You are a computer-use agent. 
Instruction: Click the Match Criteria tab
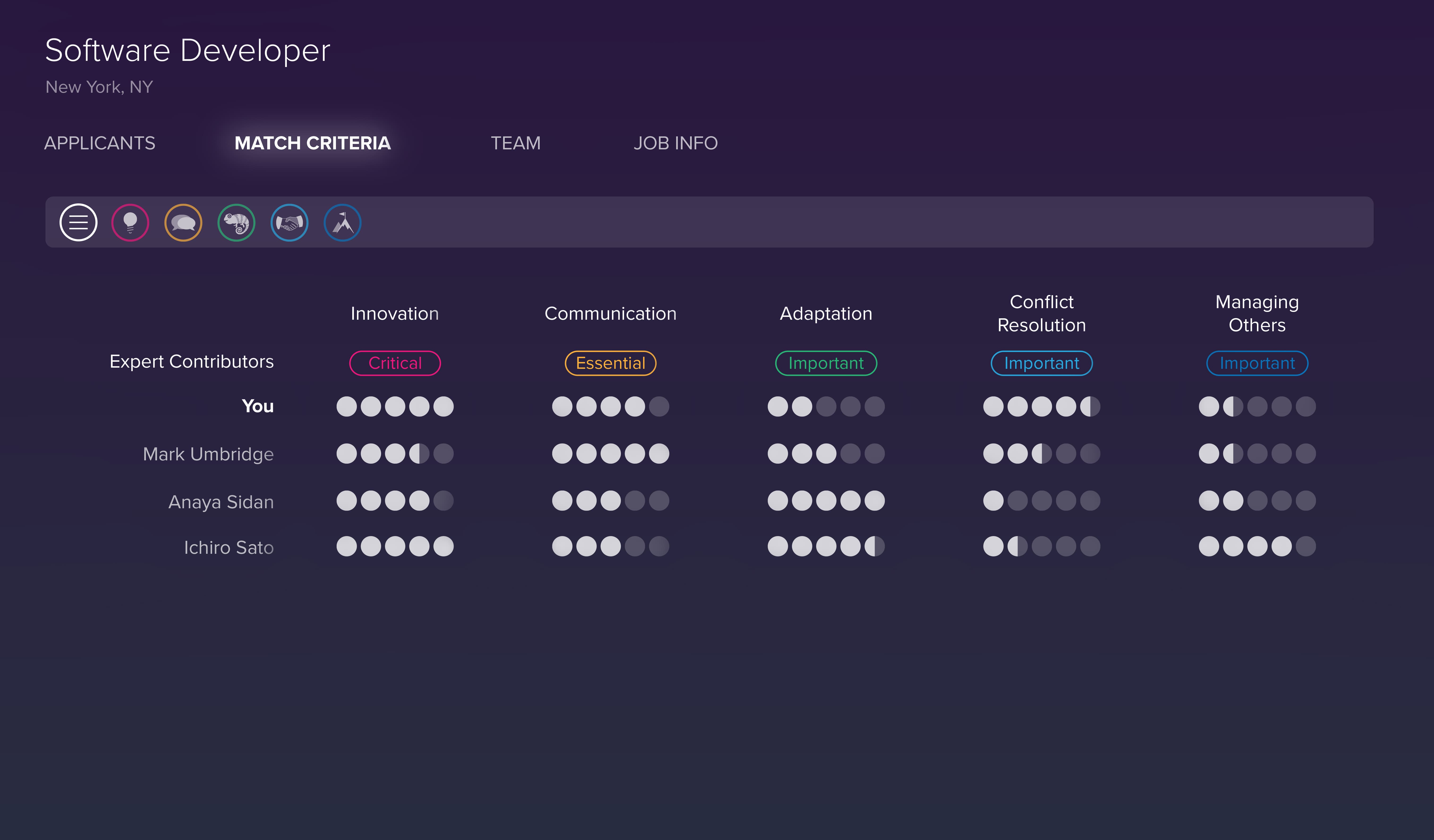tap(312, 143)
